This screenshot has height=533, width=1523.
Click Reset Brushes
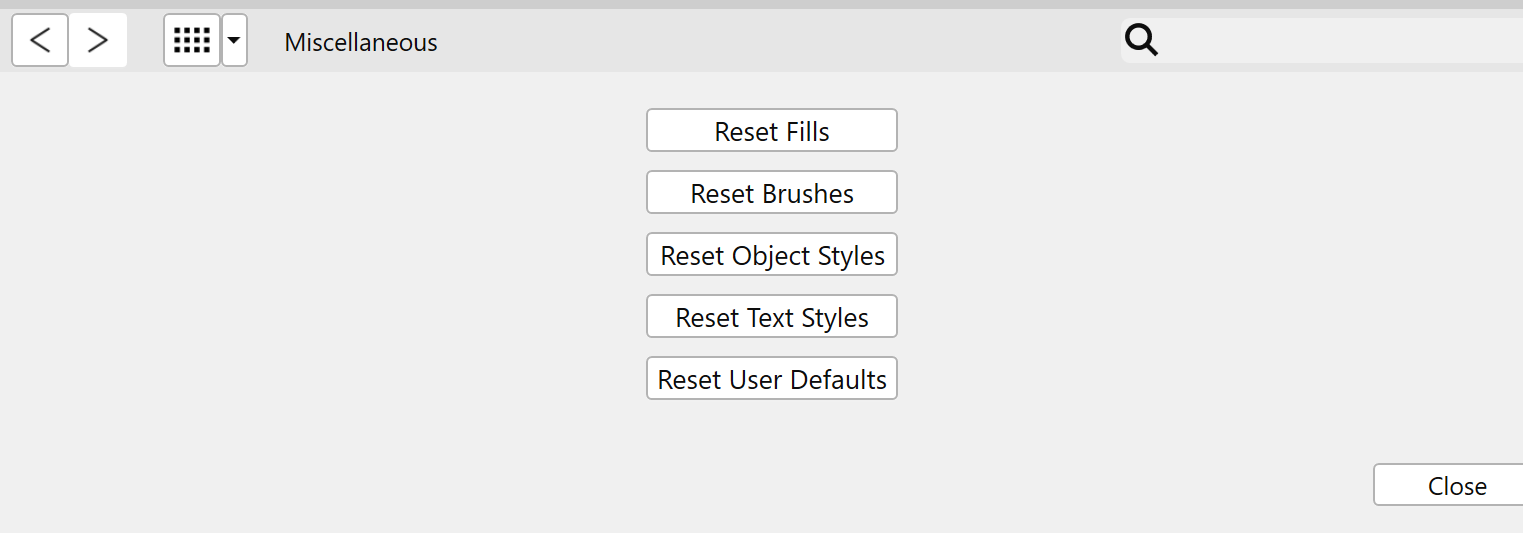pos(772,192)
